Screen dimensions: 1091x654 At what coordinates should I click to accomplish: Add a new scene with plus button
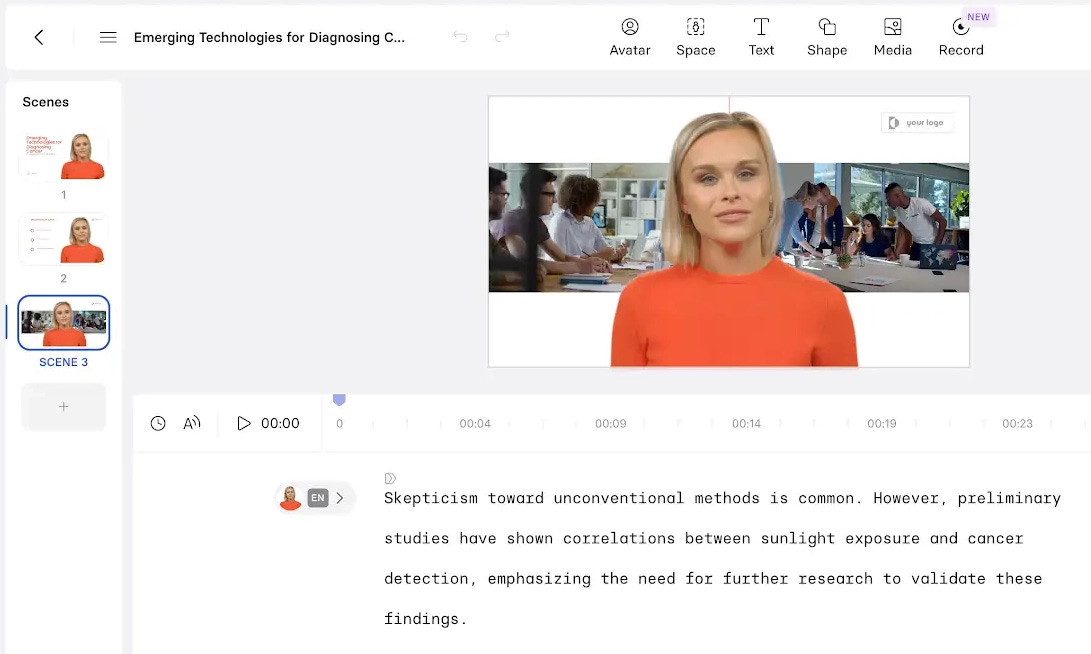pyautogui.click(x=63, y=406)
